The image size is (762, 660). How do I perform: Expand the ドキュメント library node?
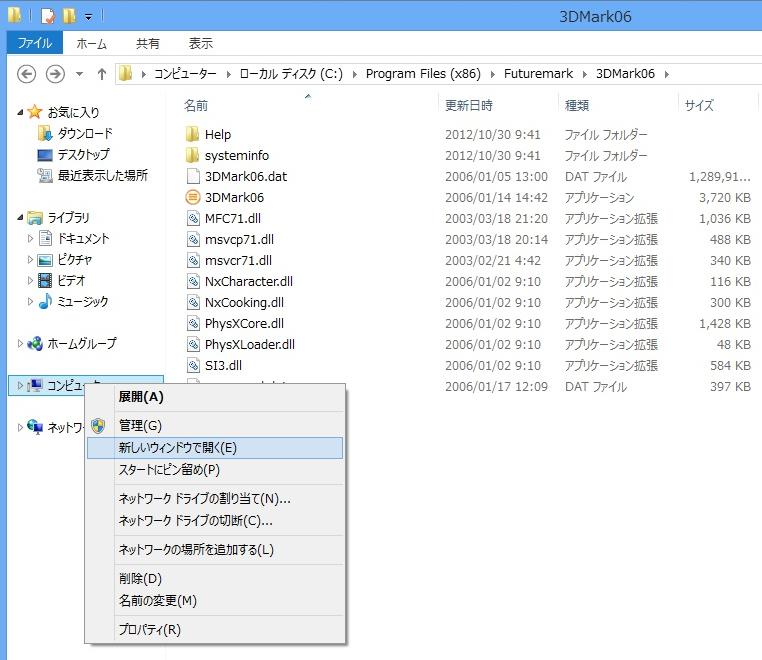pos(30,238)
